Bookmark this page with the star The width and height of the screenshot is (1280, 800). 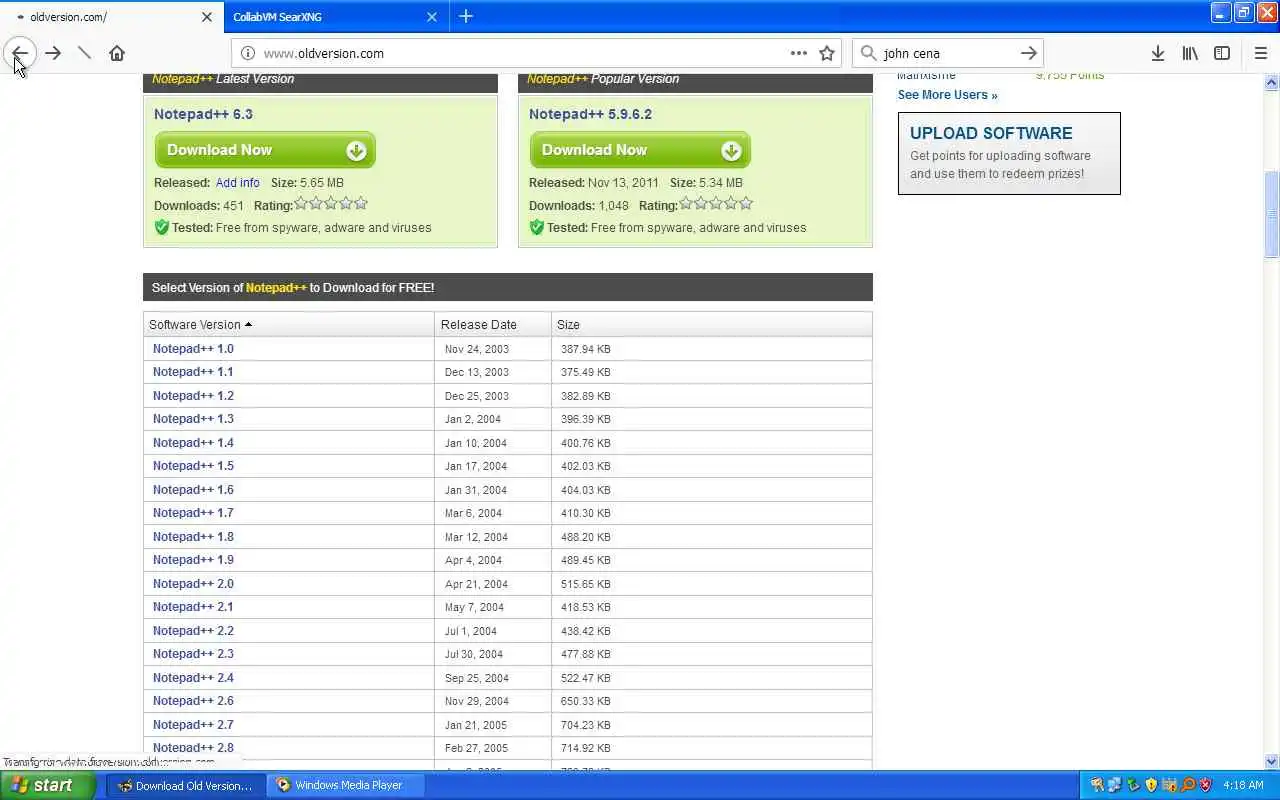pos(827,53)
